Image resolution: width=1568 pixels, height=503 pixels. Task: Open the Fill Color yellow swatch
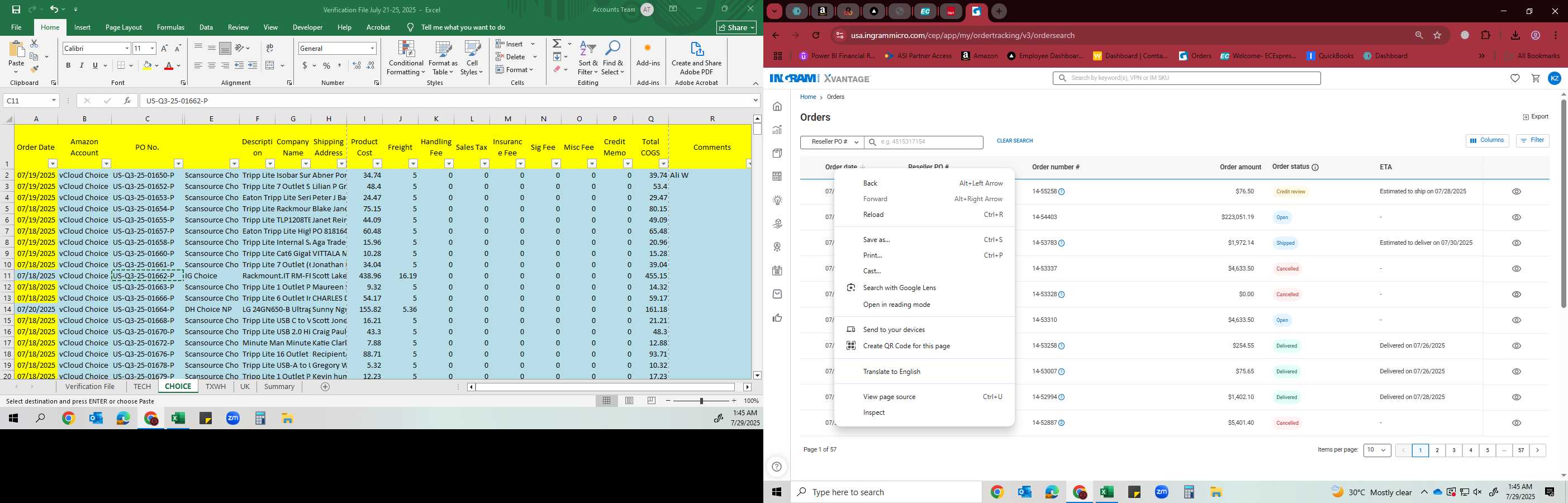coord(147,65)
